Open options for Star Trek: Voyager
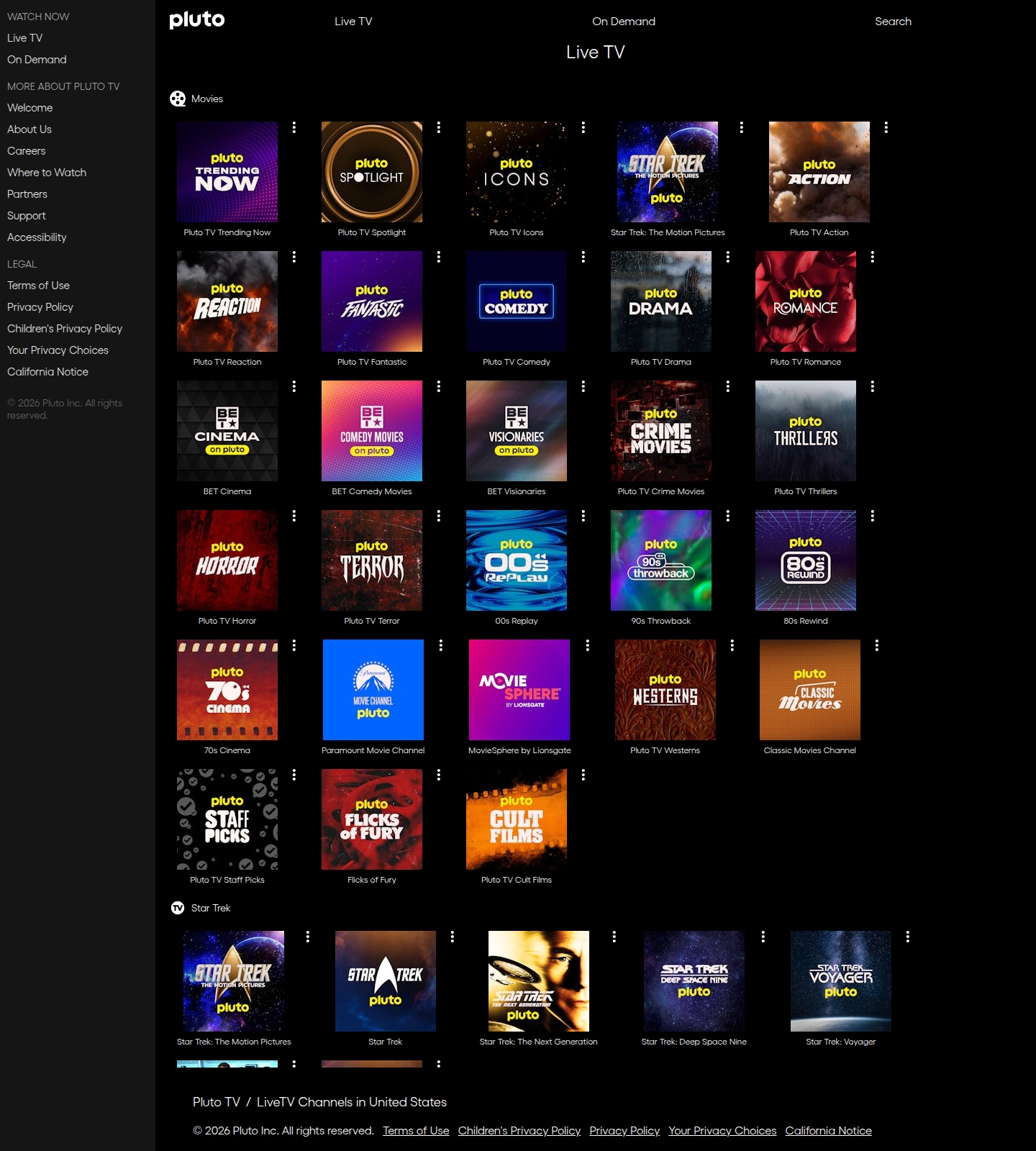 [x=908, y=937]
